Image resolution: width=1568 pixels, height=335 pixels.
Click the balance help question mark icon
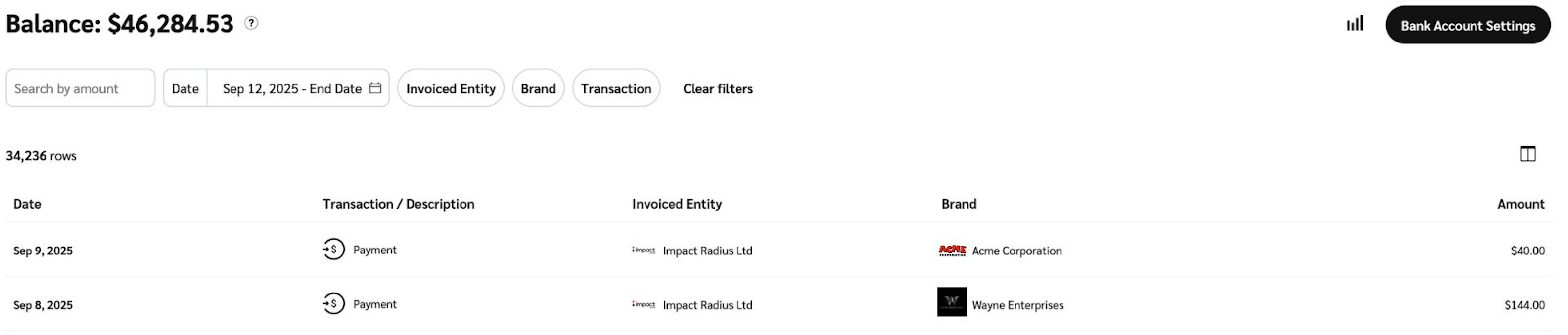pyautogui.click(x=251, y=23)
